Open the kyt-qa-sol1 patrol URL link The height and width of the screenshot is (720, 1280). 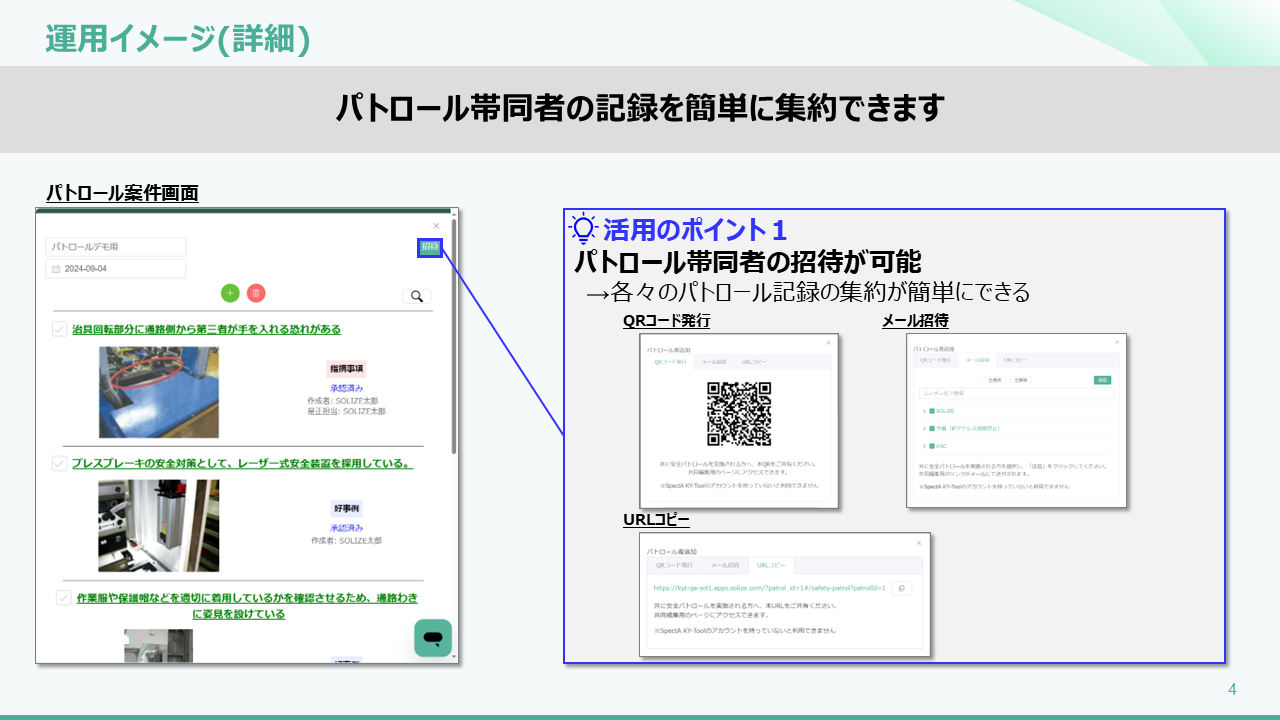(769, 588)
